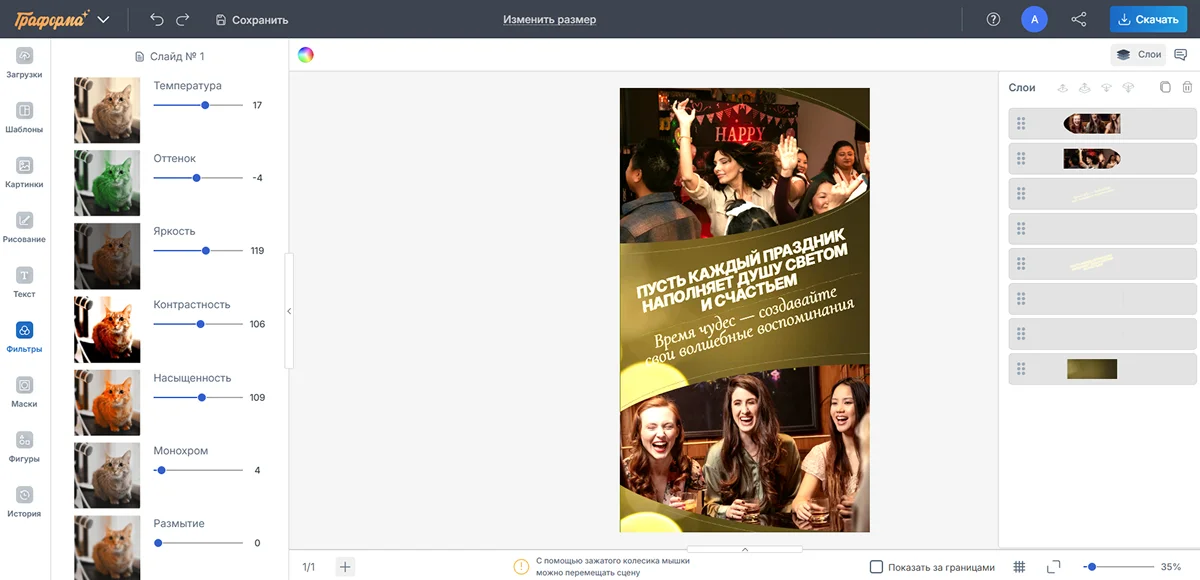Duplicate layer with copy icon

[1165, 88]
